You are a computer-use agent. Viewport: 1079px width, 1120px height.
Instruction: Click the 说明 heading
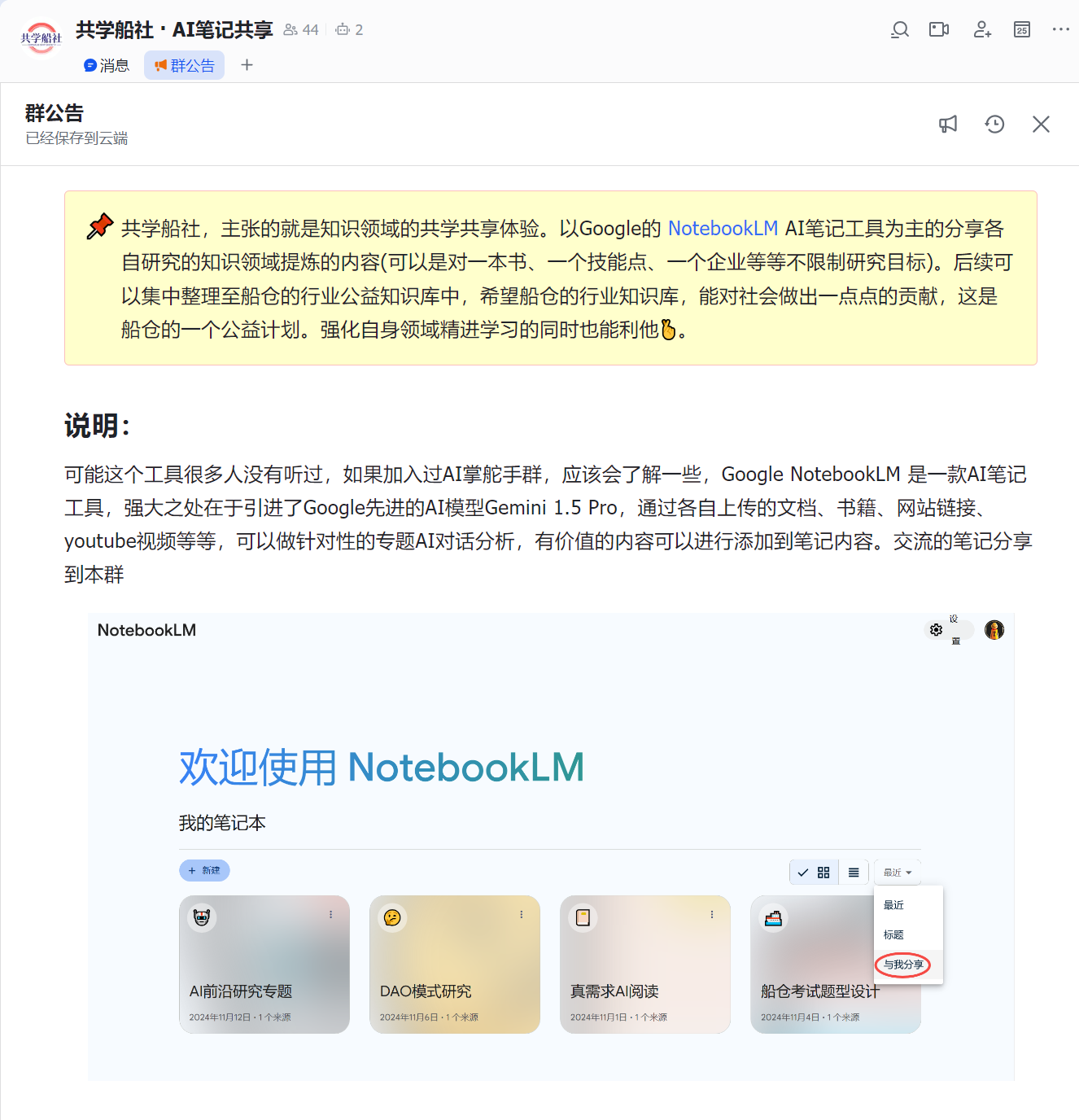click(x=98, y=426)
